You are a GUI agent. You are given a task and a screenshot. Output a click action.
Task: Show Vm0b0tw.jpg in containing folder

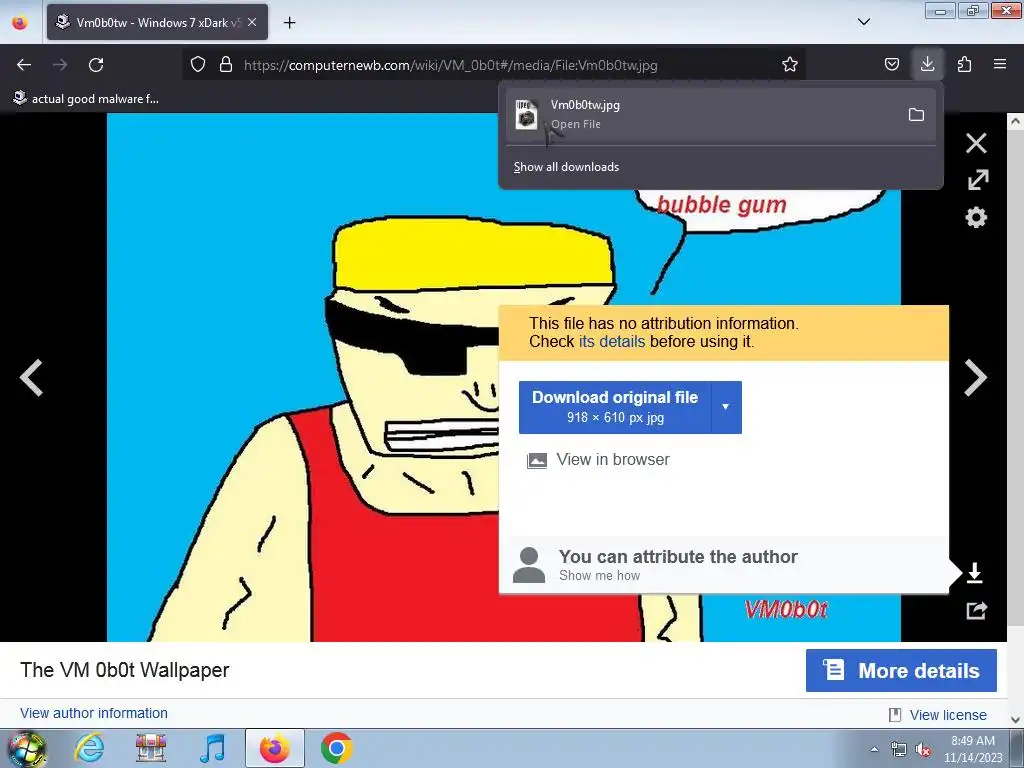[x=916, y=115]
